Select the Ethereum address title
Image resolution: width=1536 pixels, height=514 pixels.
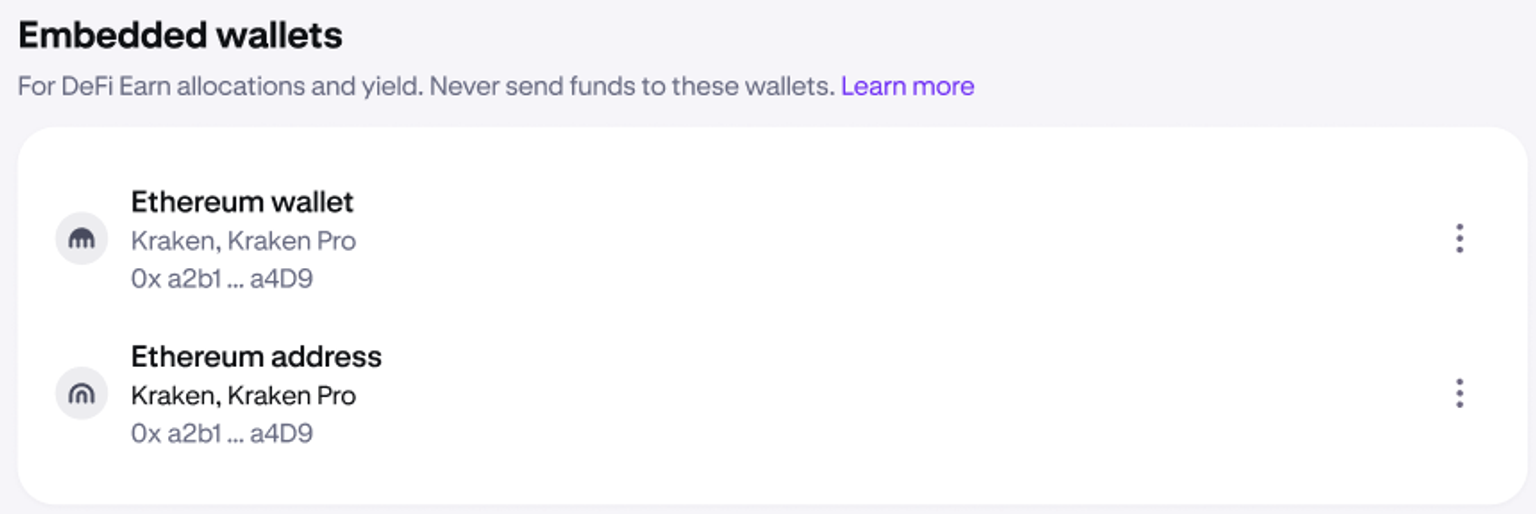pyautogui.click(x=256, y=356)
